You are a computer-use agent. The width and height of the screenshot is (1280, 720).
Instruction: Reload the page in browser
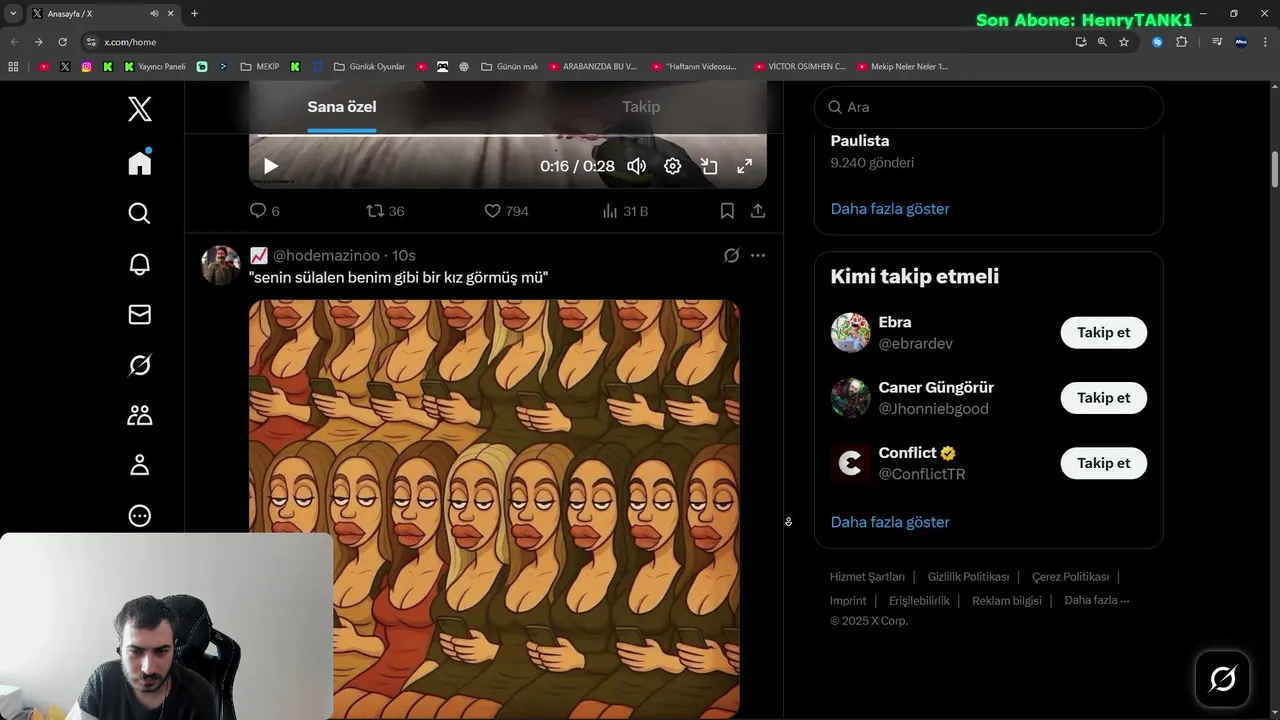point(62,42)
